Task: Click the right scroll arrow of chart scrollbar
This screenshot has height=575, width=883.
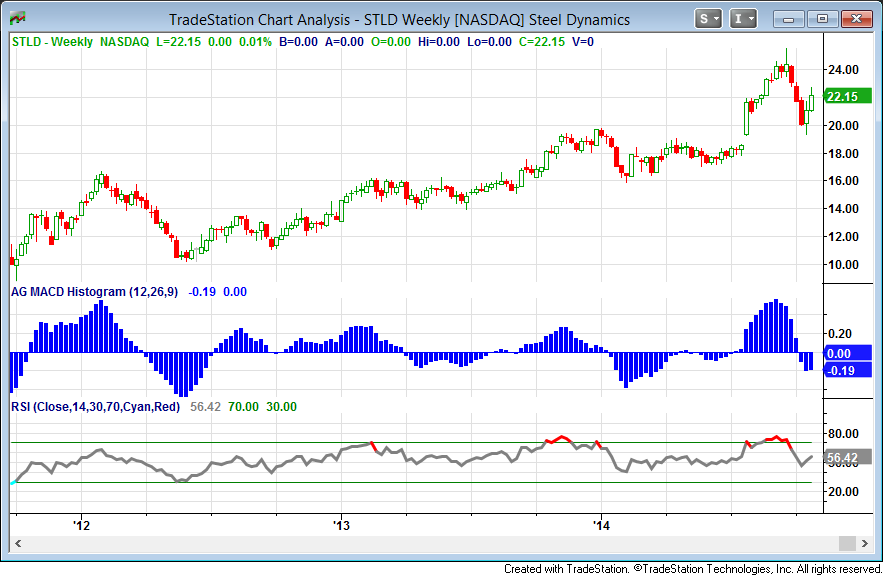Action: tap(864, 543)
